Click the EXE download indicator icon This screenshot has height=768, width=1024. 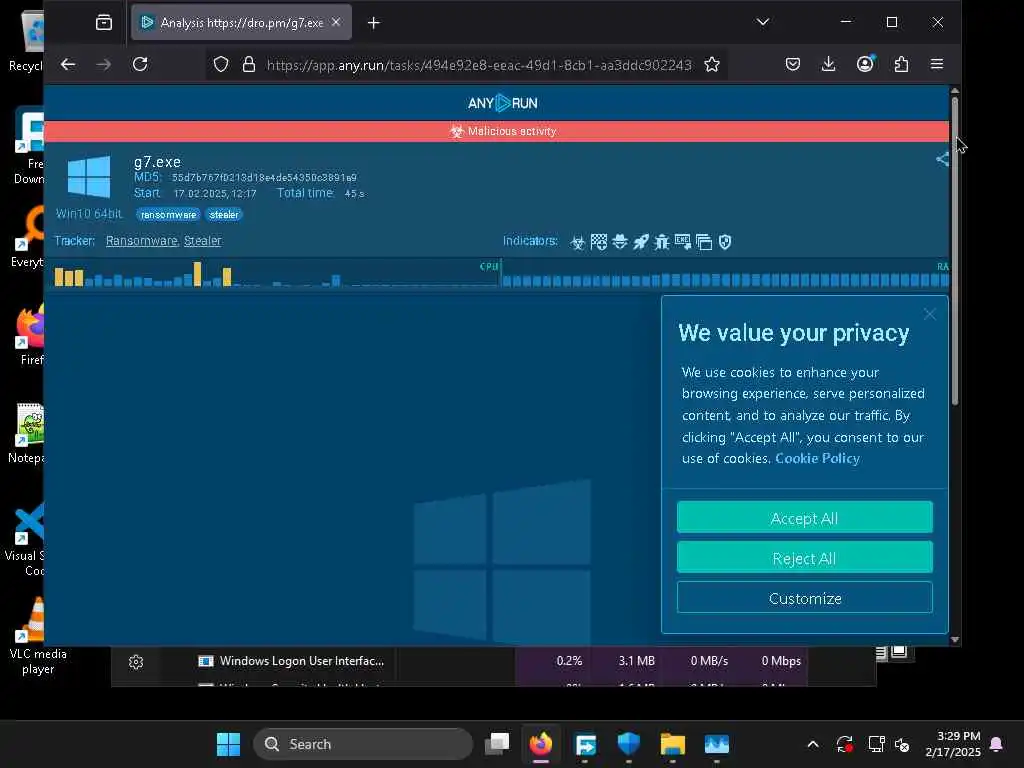682,242
